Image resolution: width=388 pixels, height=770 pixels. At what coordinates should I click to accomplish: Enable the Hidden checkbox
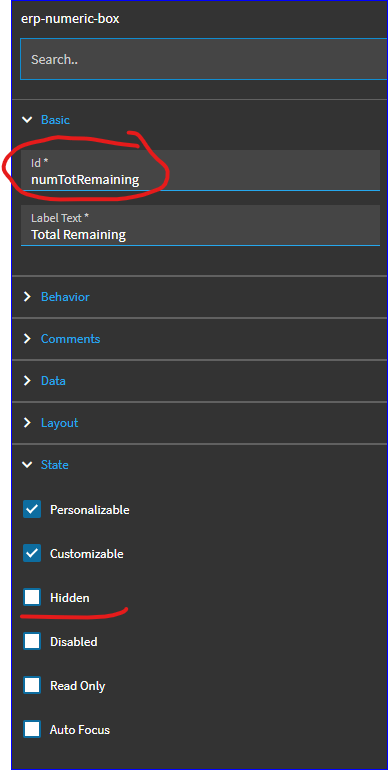[32, 598]
